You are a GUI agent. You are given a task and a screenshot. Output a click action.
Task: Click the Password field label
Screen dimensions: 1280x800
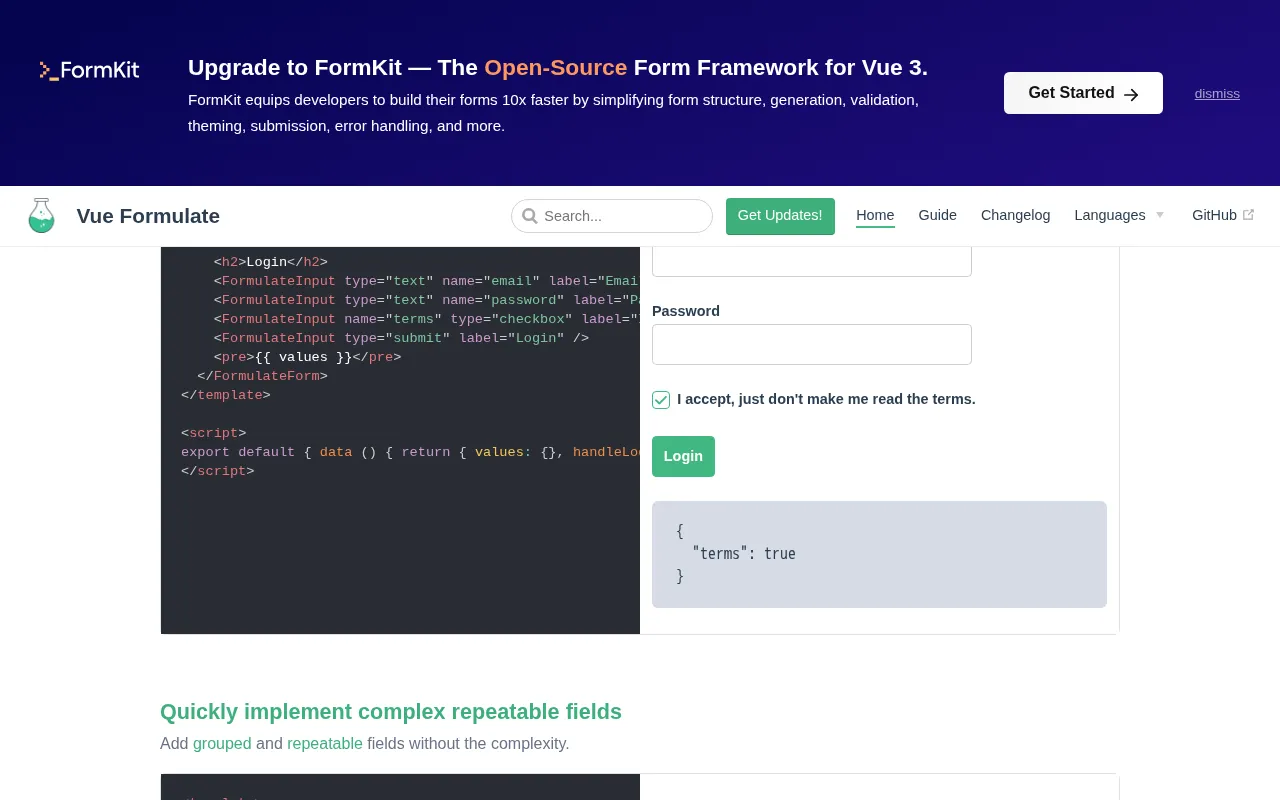(x=686, y=311)
